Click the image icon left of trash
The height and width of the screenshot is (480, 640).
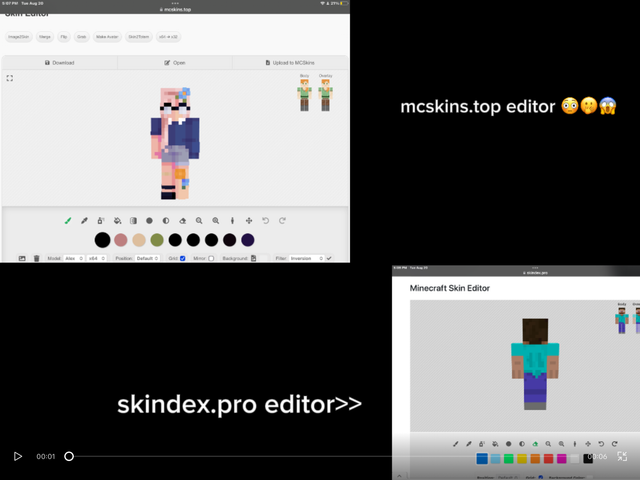22,258
